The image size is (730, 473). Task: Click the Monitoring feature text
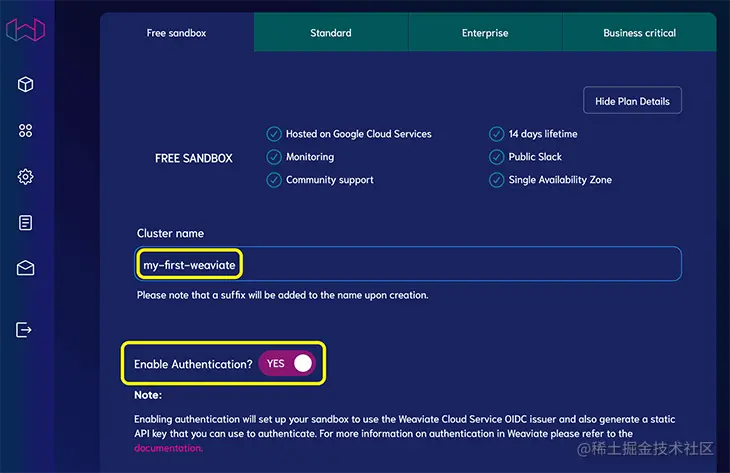(310, 157)
